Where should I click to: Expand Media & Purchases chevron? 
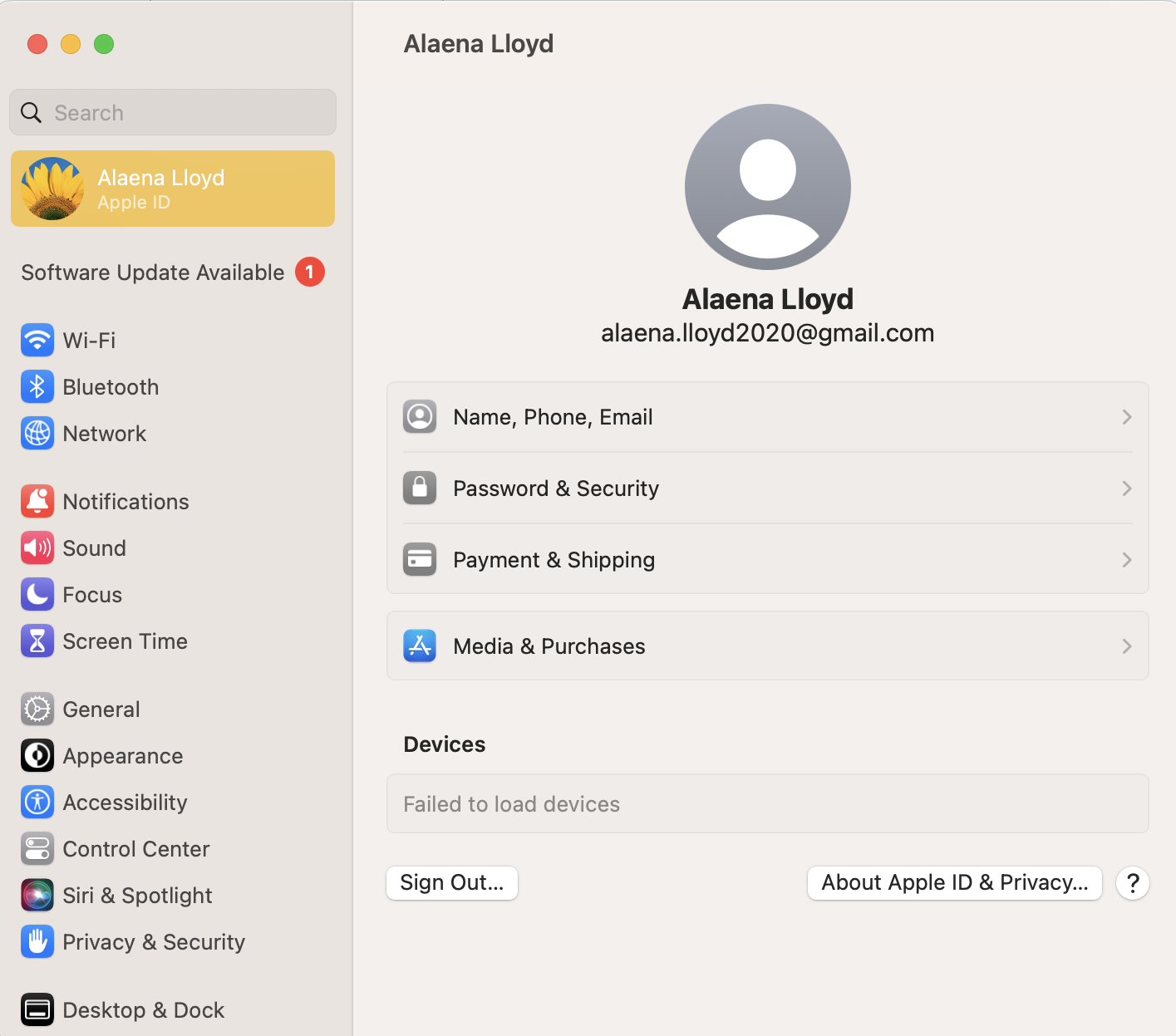[x=1127, y=646]
